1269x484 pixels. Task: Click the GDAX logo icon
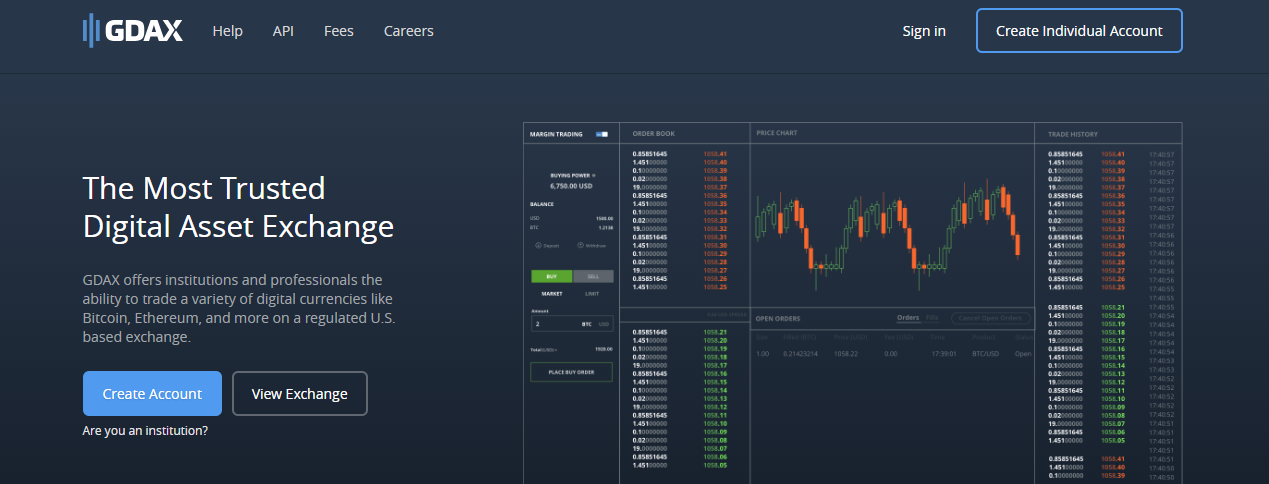[92, 31]
